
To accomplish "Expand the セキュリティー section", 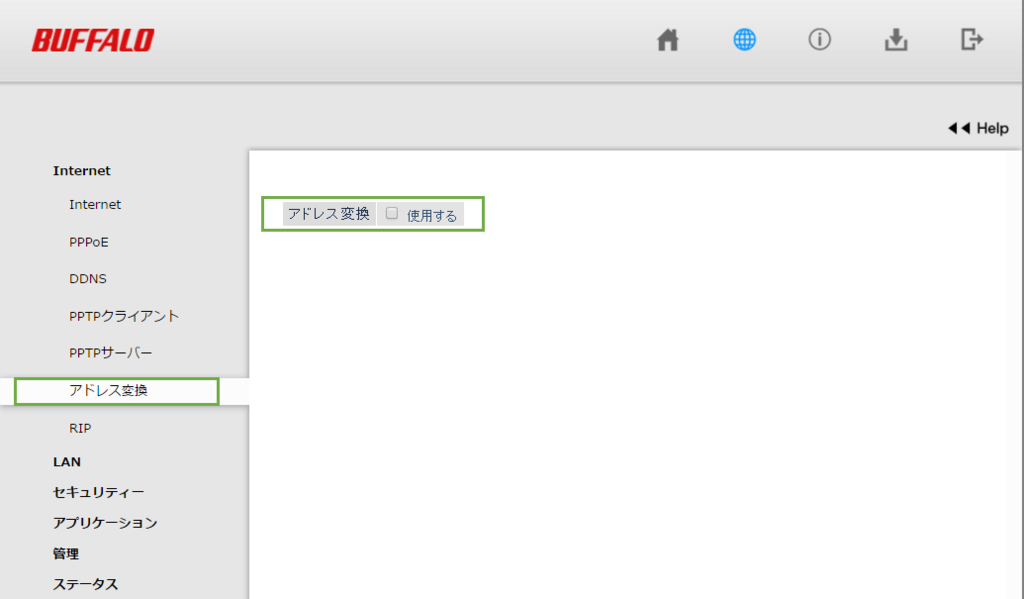I will pos(98,493).
